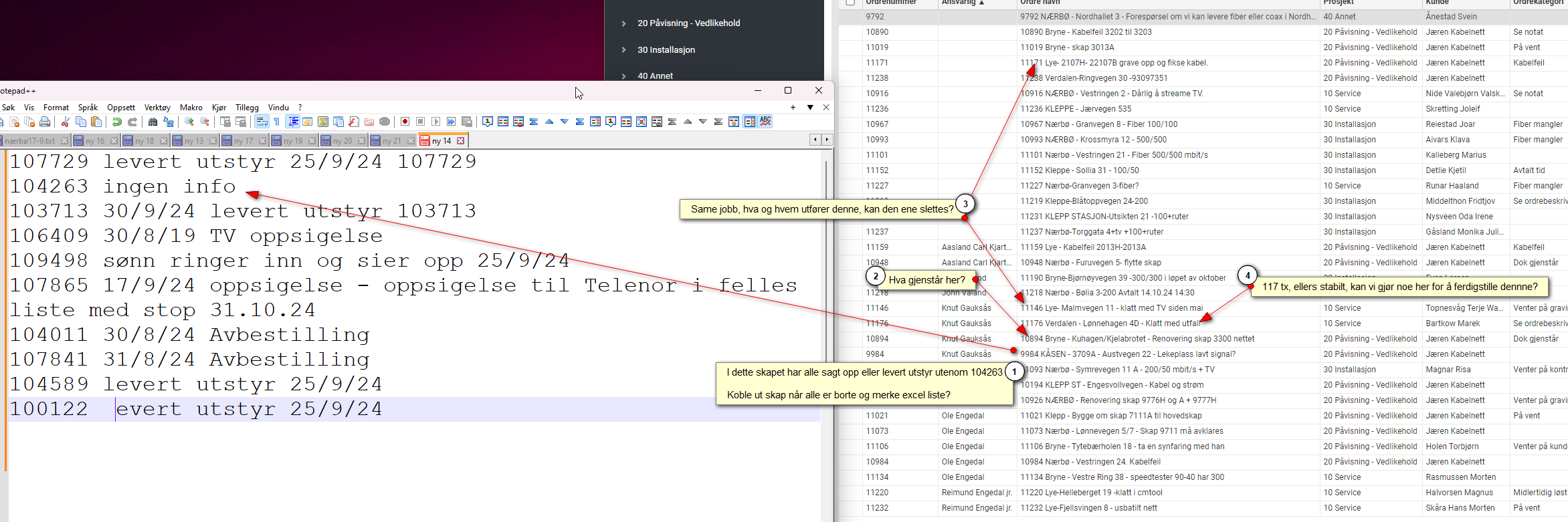Click the grey next-difference down arrow icon
Image resolution: width=1568 pixels, height=522 pixels.
pyautogui.click(x=703, y=122)
